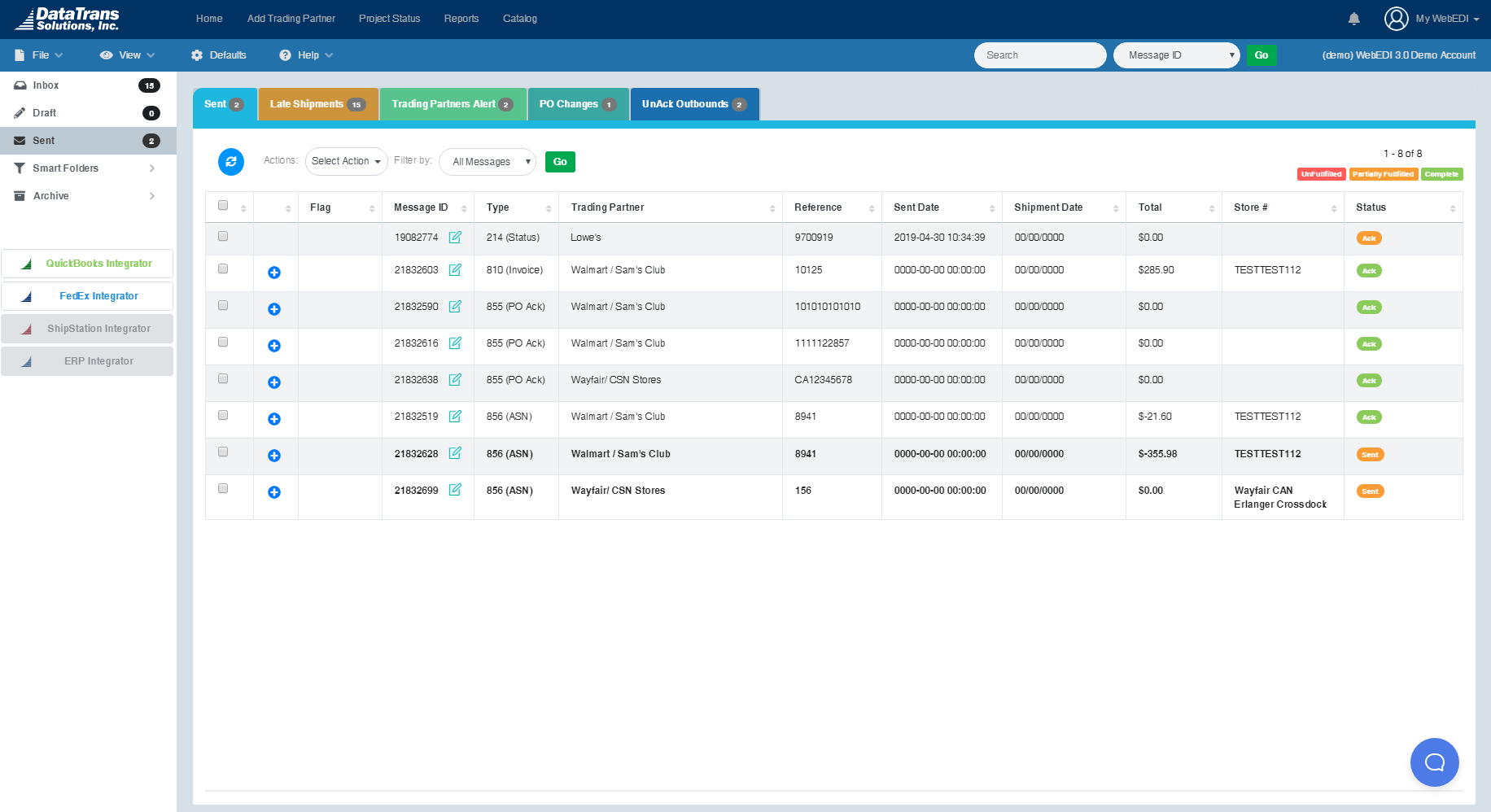The height and width of the screenshot is (812, 1491).
Task: Open Add Trading Partner page
Action: 291,19
